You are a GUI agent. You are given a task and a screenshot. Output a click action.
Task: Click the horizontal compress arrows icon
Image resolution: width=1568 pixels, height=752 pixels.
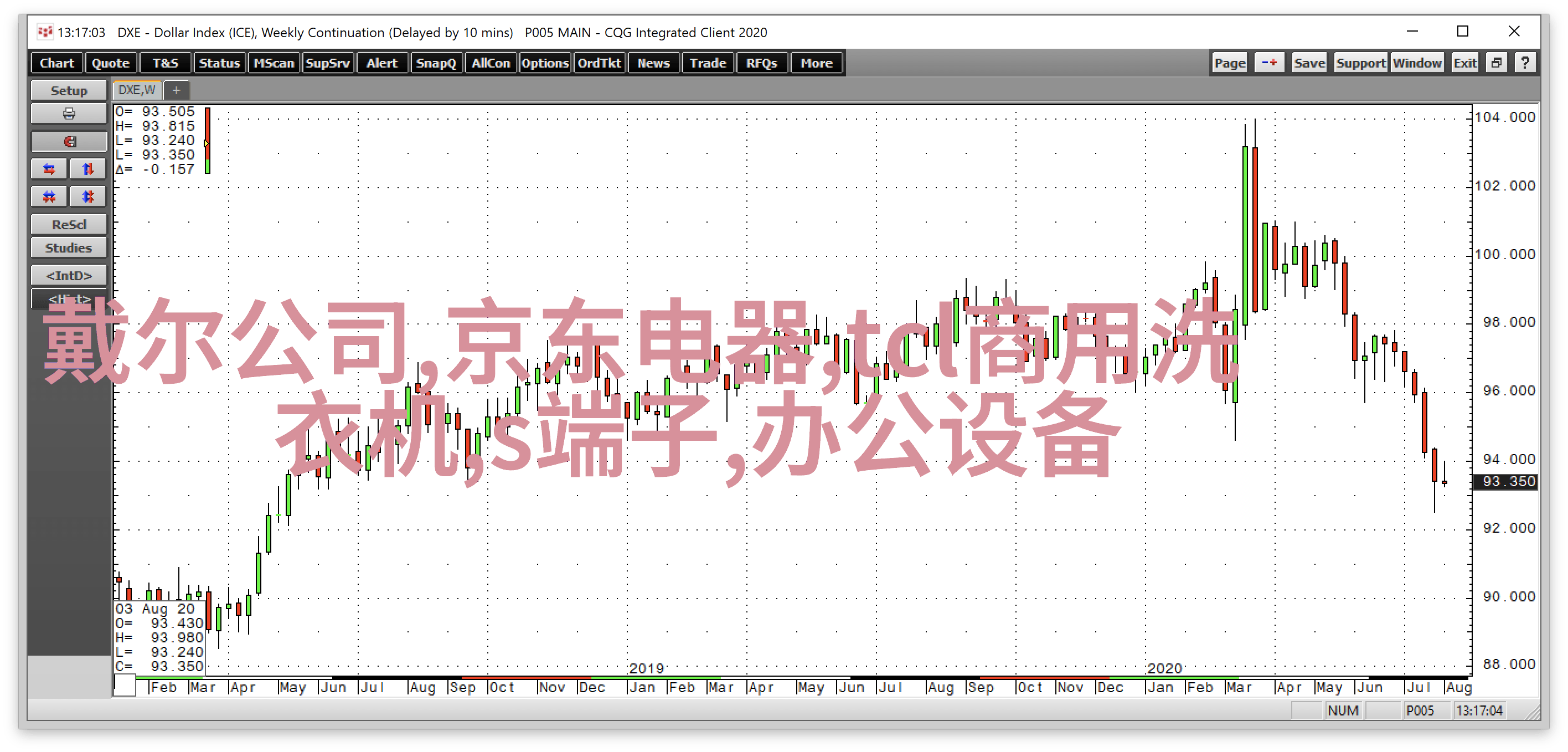[x=49, y=196]
